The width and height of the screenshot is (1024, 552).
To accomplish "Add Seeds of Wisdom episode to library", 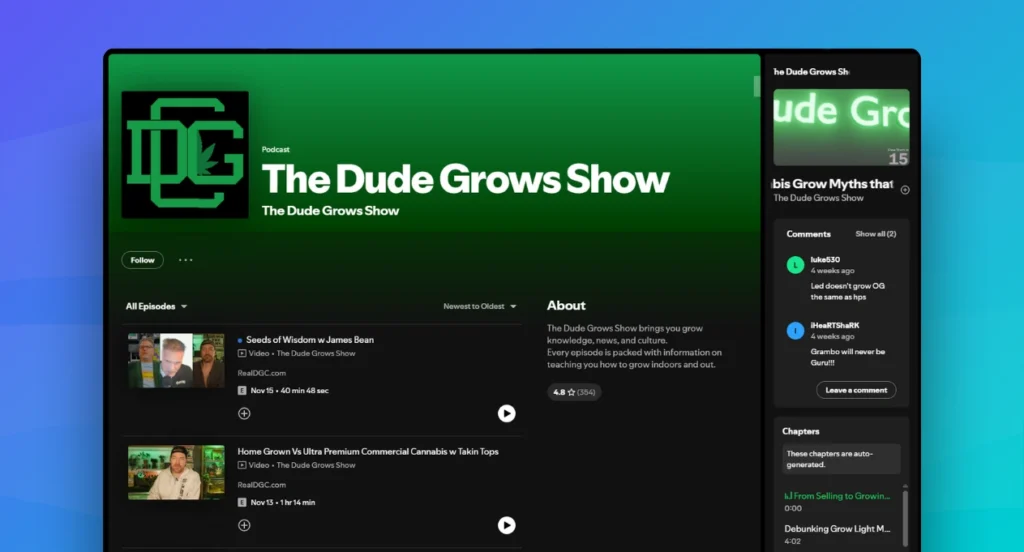I will pyautogui.click(x=244, y=414).
